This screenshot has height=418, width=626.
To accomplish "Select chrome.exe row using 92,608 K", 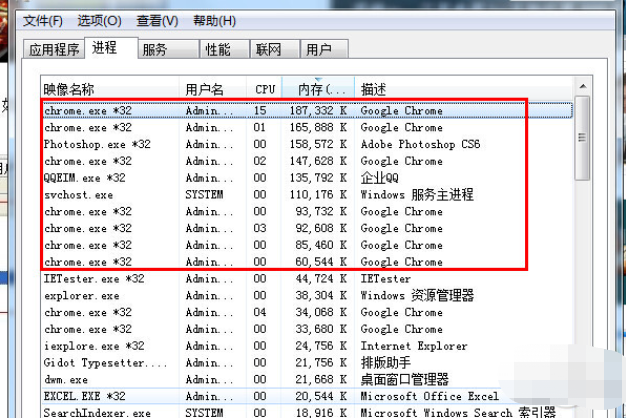I will (x=307, y=228).
